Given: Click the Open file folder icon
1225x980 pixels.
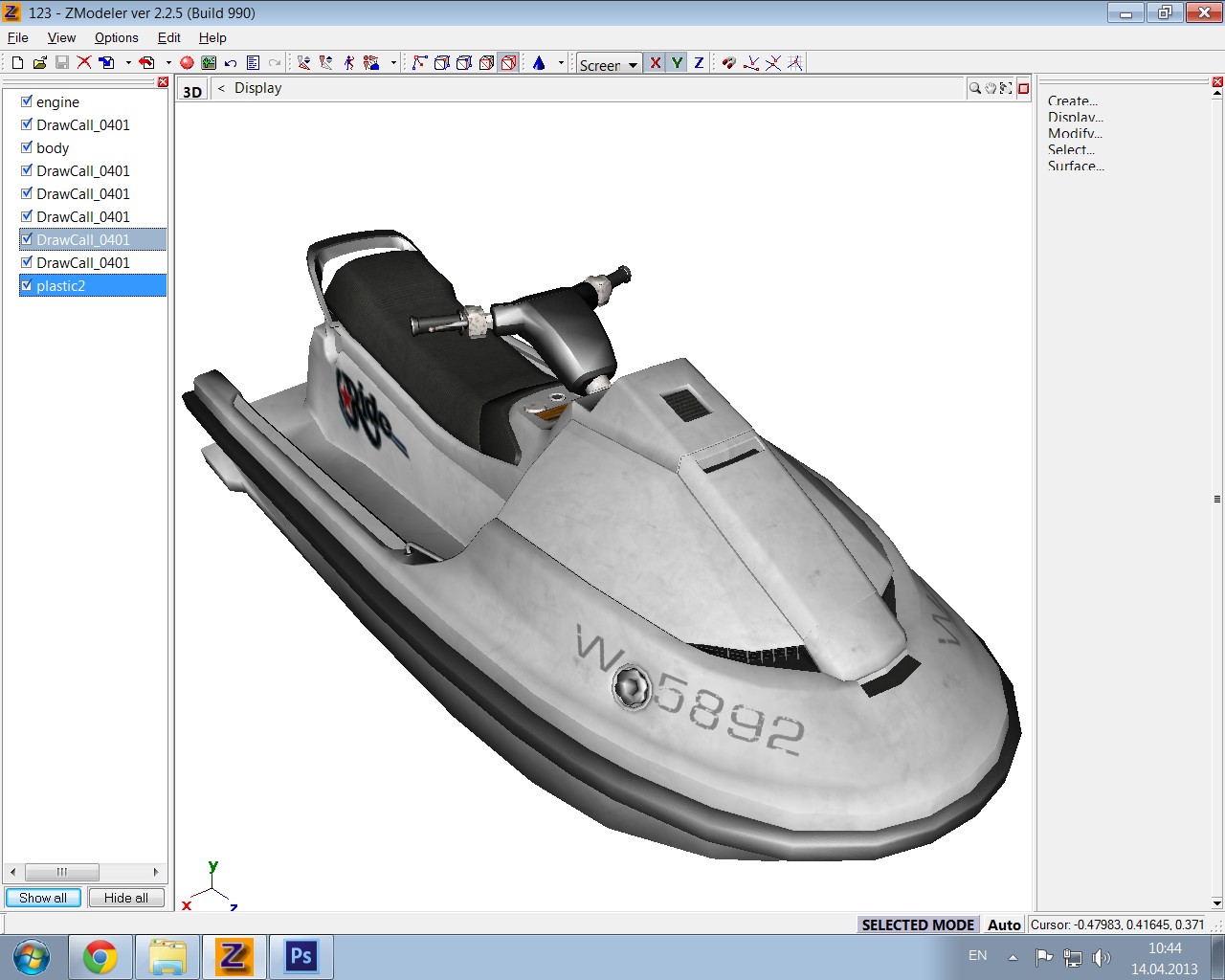Looking at the screenshot, I should (39, 63).
